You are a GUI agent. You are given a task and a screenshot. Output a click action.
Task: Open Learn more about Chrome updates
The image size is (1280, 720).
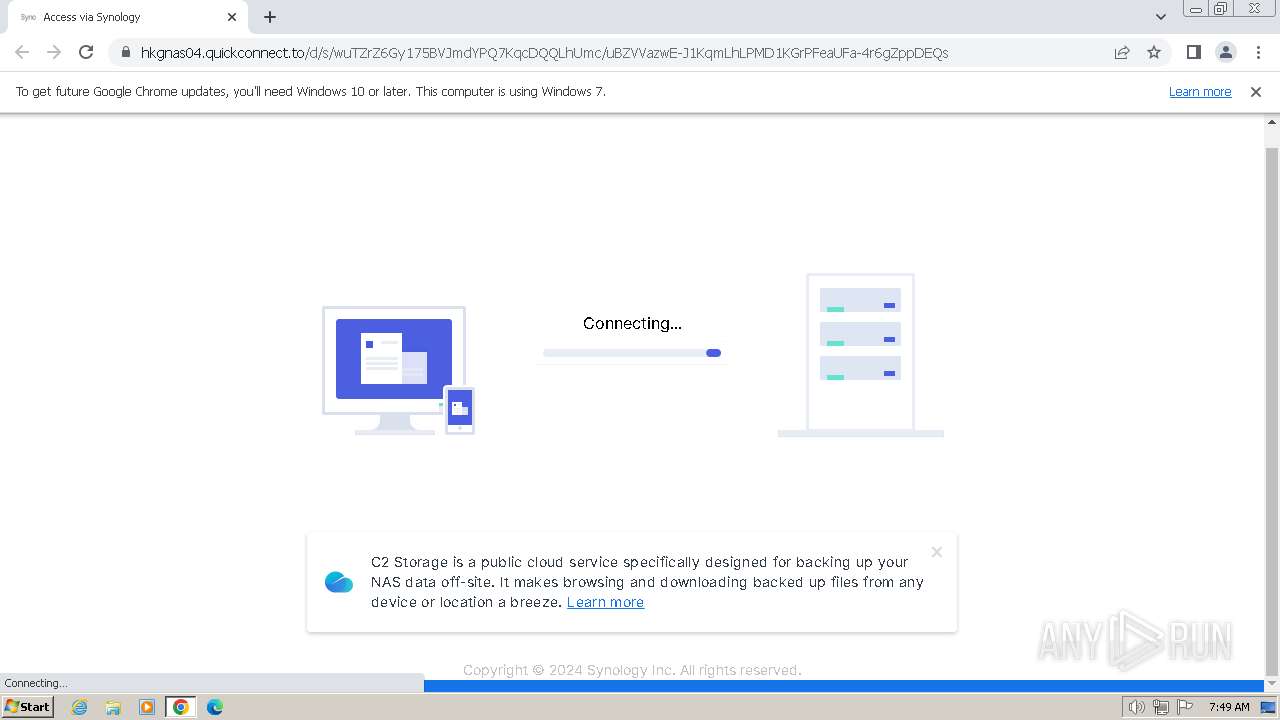point(1200,91)
